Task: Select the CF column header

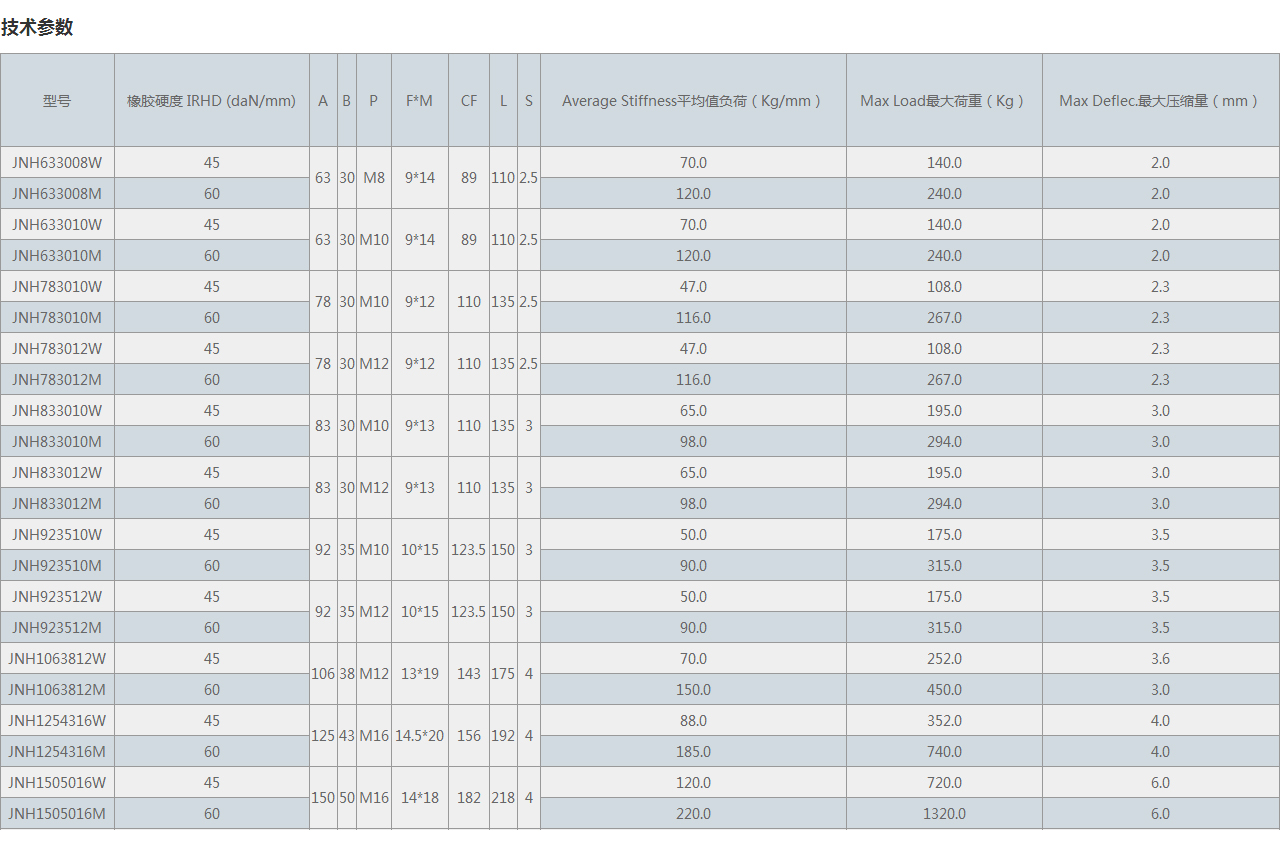Action: click(x=469, y=101)
